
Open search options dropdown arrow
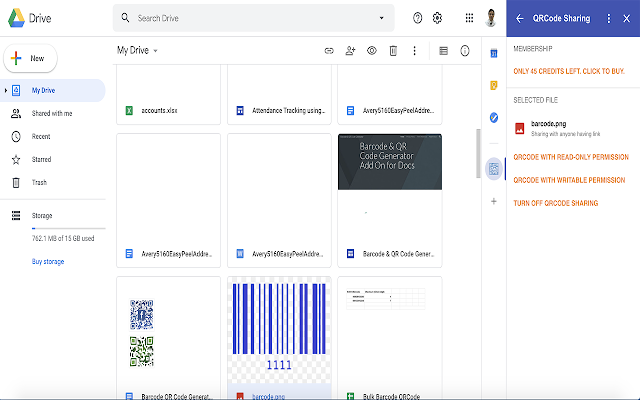tap(381, 18)
